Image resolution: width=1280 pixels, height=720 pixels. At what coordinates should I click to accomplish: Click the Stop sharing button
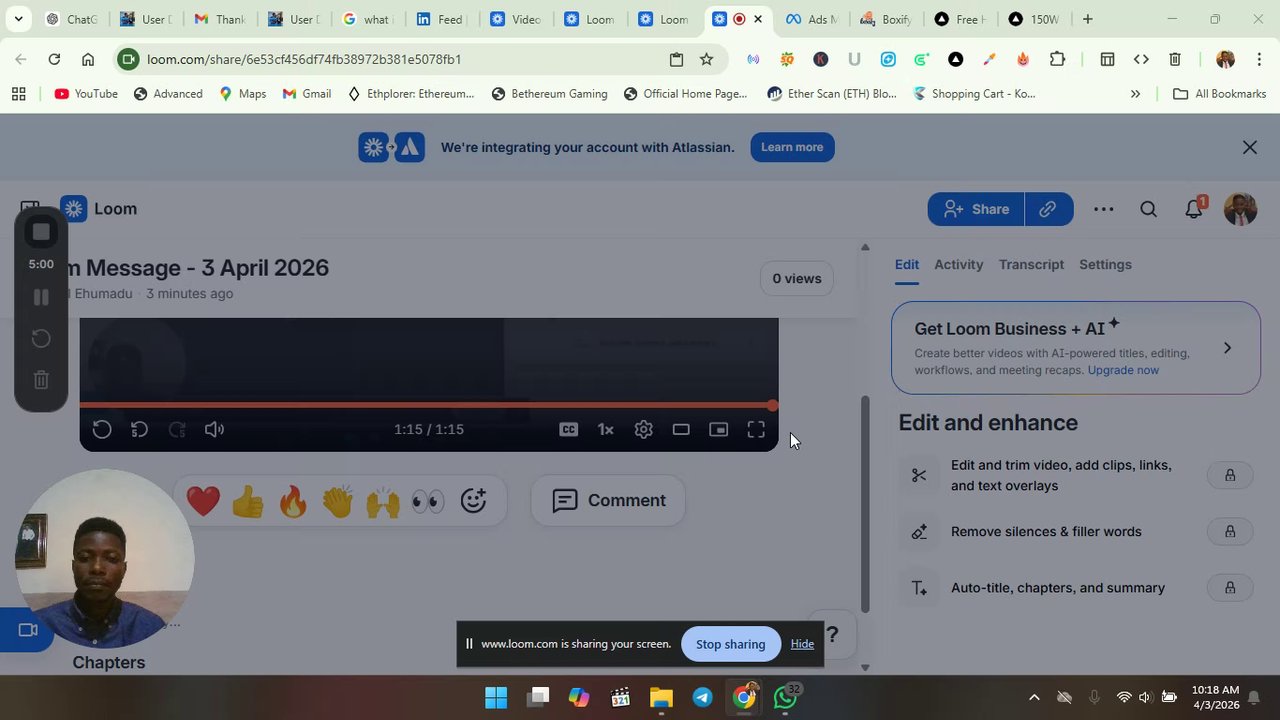[730, 644]
